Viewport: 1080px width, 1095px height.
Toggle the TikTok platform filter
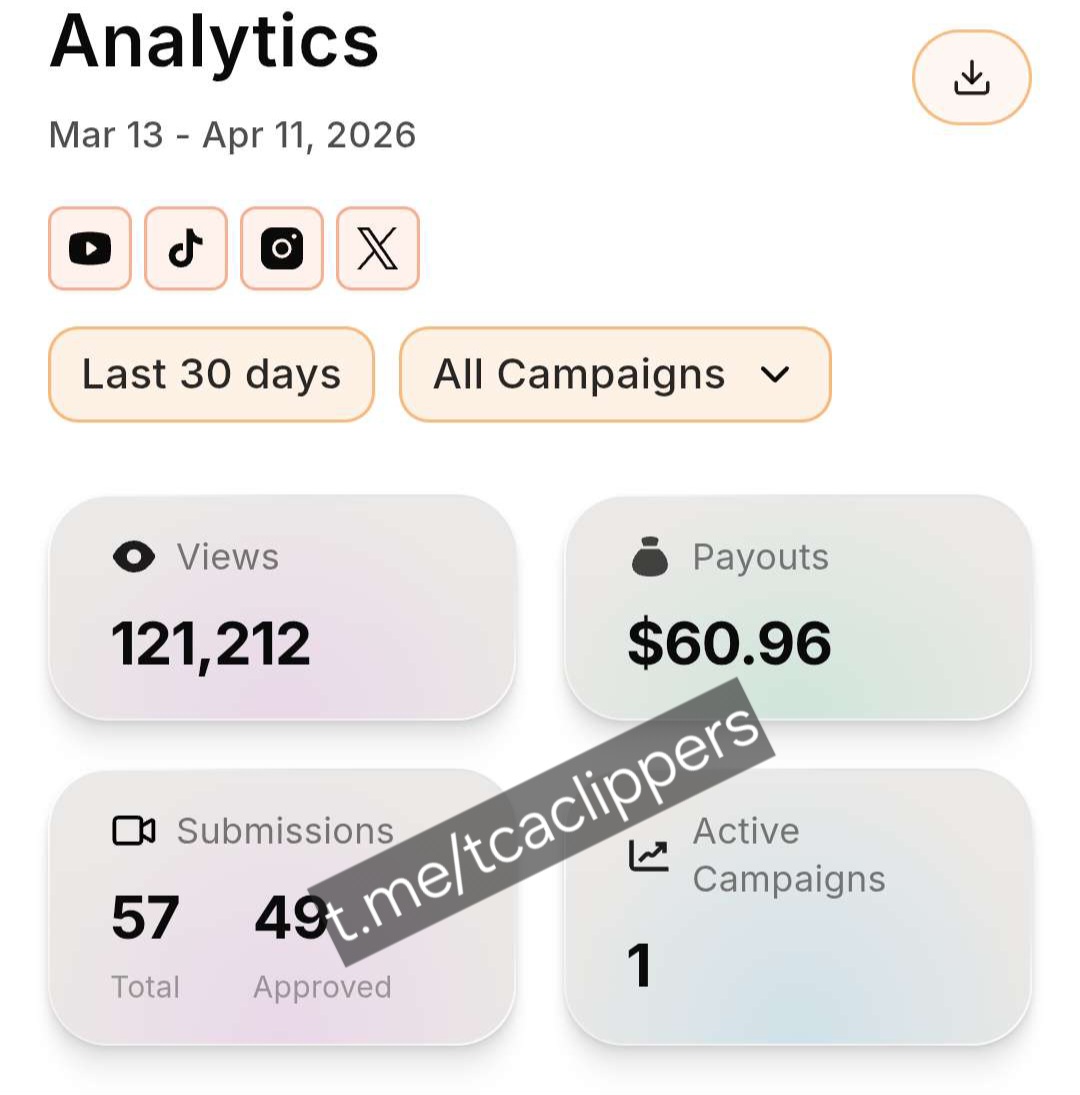(186, 249)
